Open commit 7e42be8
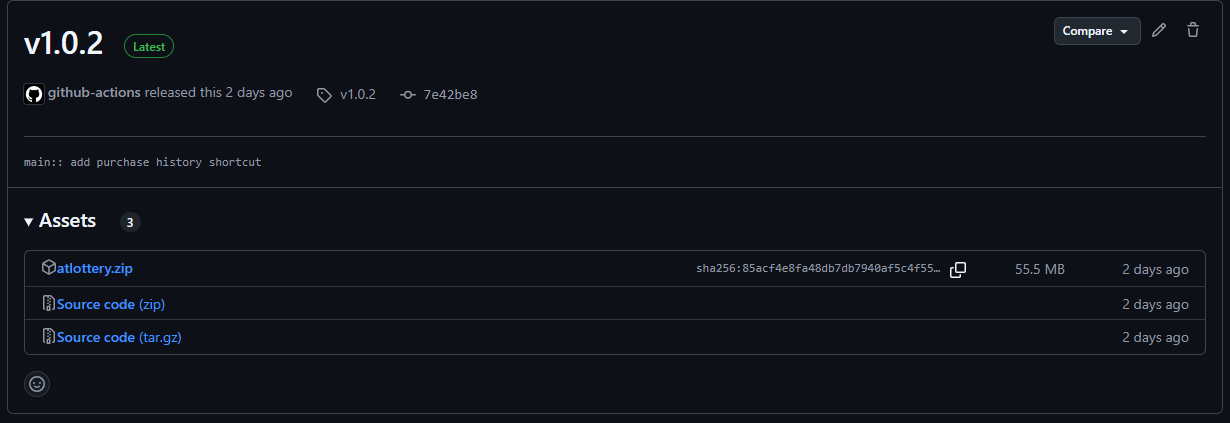 pos(450,95)
